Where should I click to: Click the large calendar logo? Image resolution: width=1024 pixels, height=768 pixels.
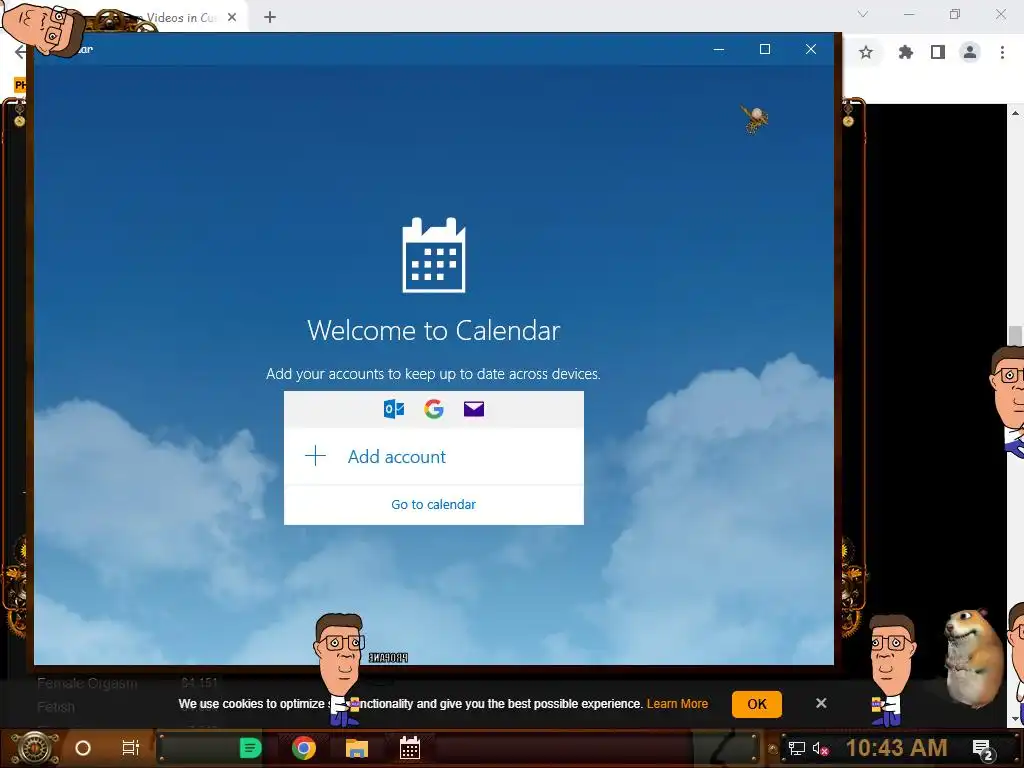pyautogui.click(x=434, y=255)
